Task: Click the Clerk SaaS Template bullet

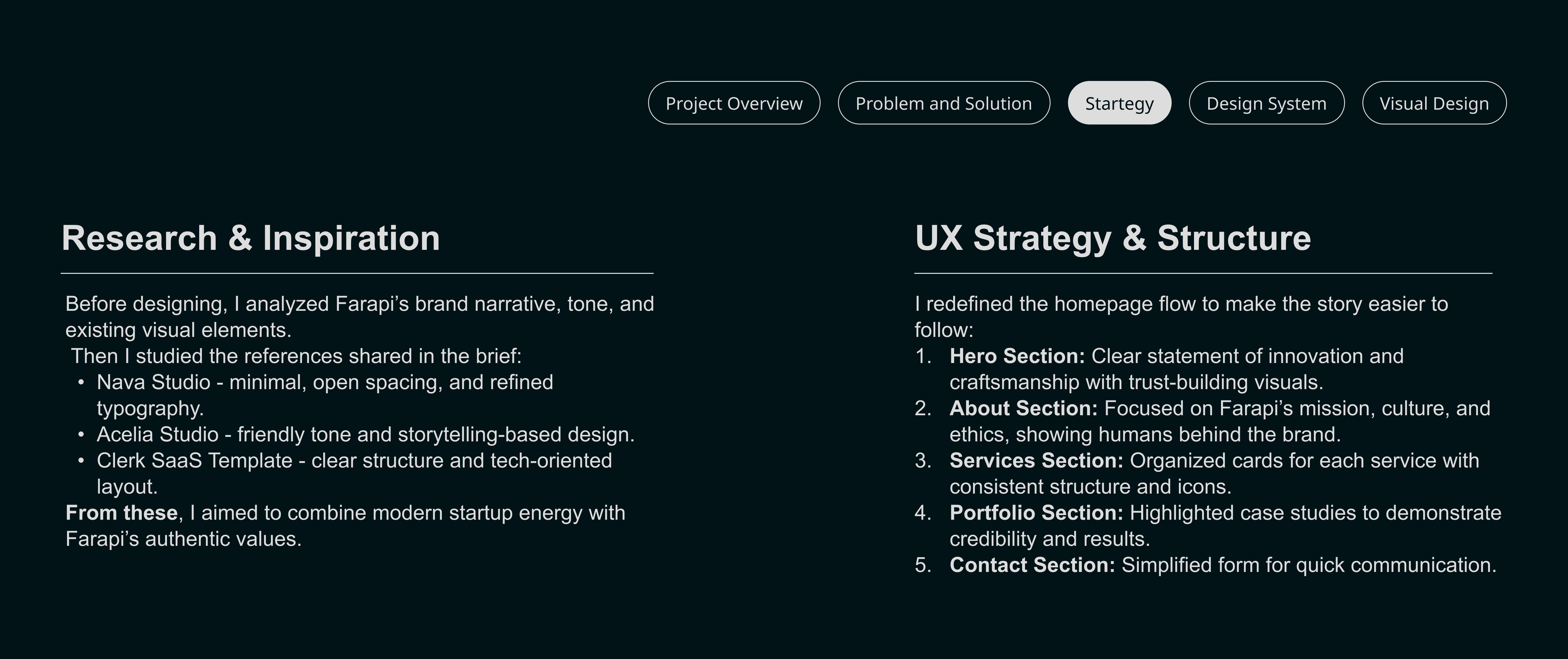Action: coord(354,461)
